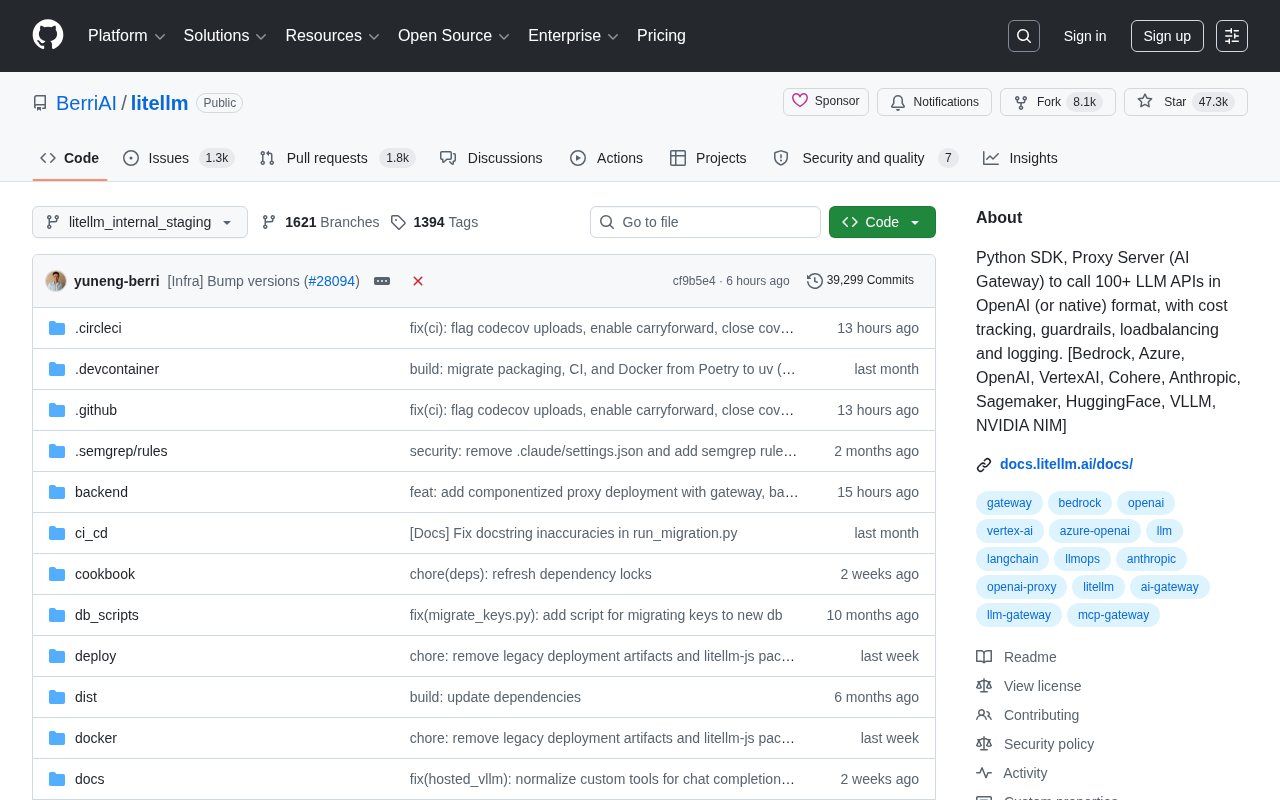
Task: Click the mcp-gateway topic tag
Action: [x=1113, y=615]
